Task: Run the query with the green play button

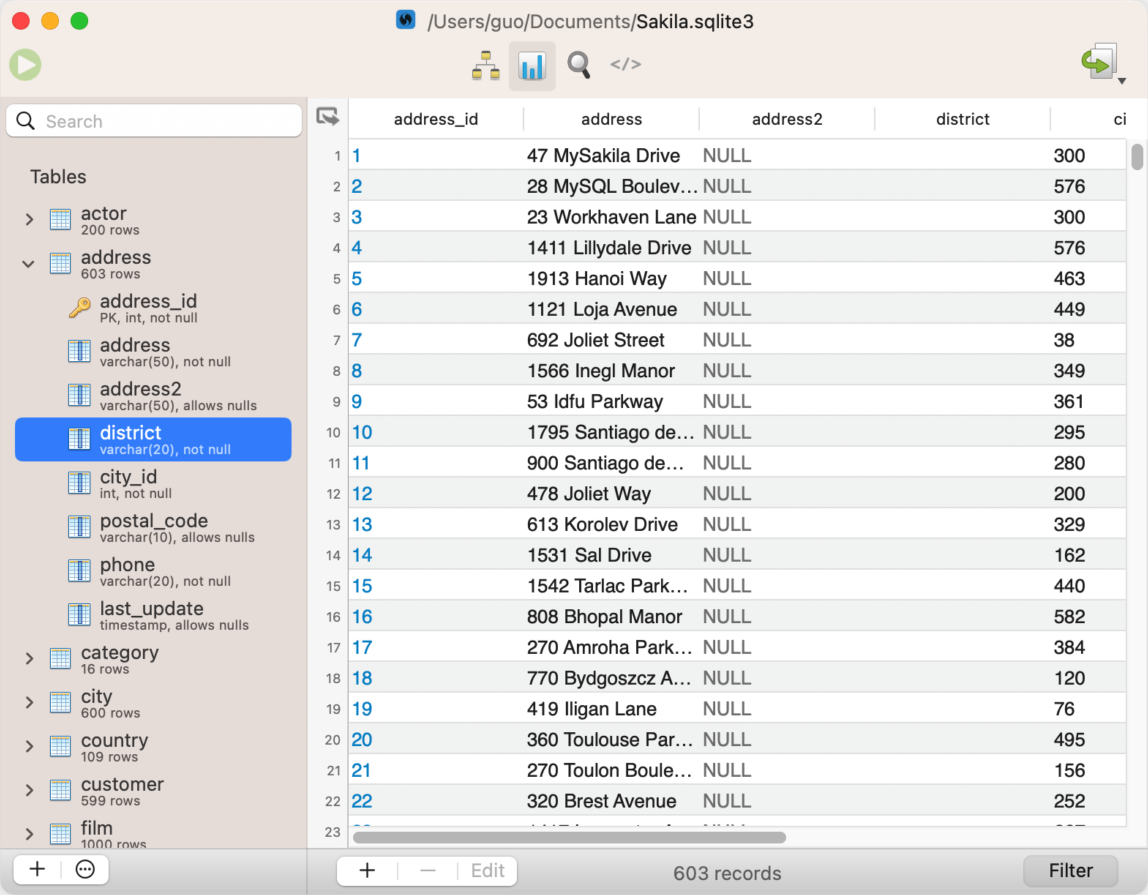Action: click(26, 65)
